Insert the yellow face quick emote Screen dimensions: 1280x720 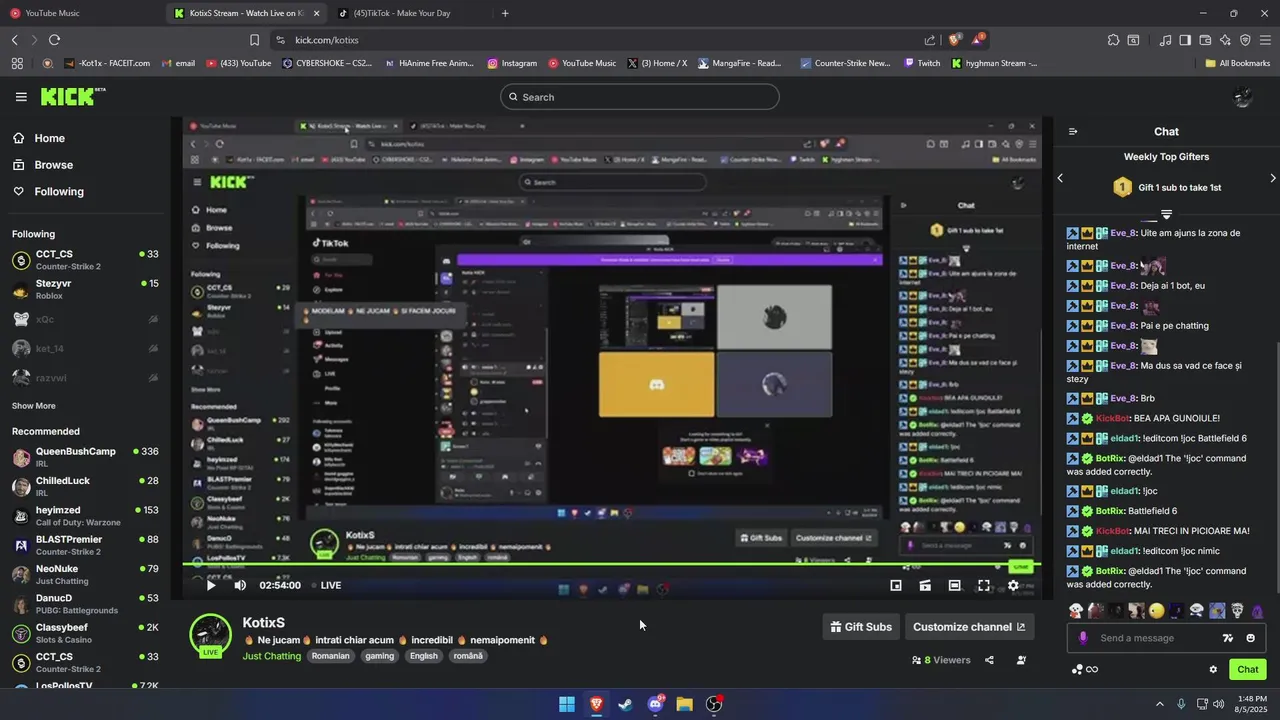click(x=1157, y=611)
